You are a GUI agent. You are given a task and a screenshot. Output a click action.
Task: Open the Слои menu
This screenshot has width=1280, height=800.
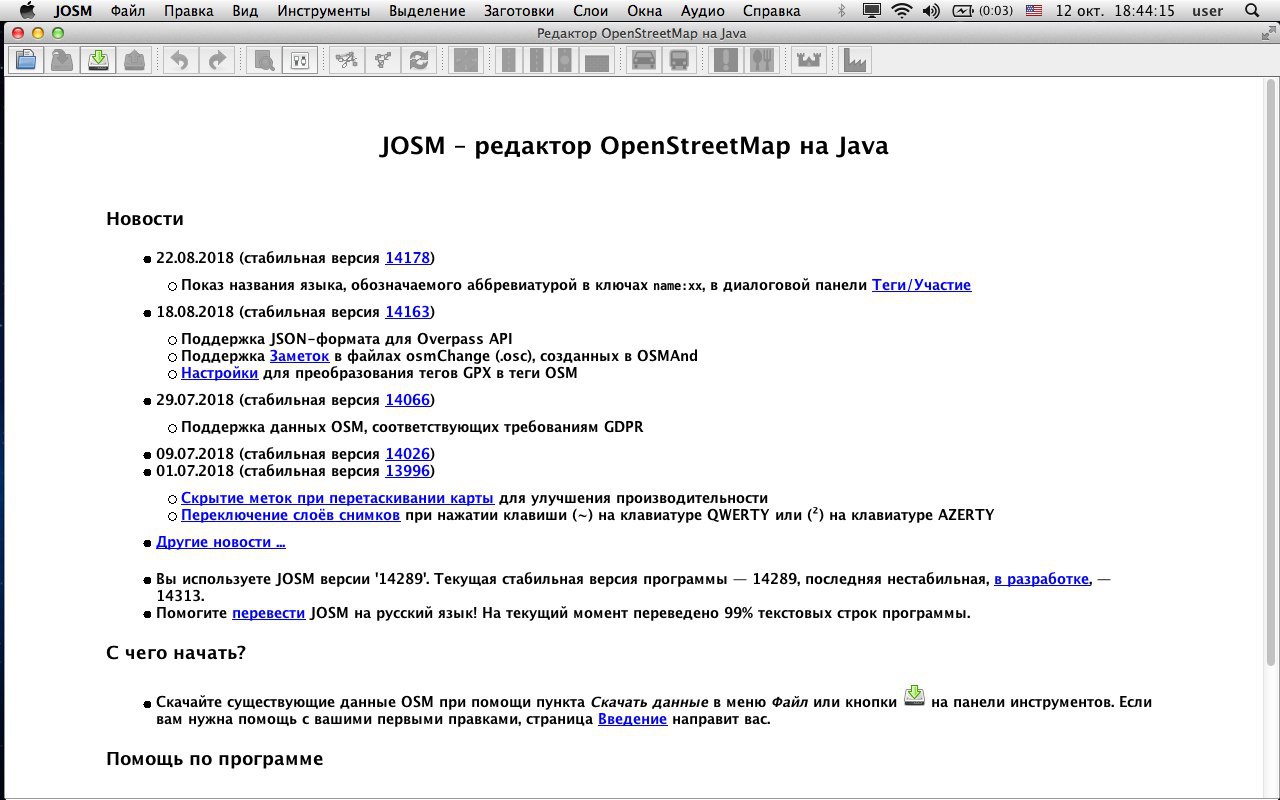pyautogui.click(x=591, y=11)
